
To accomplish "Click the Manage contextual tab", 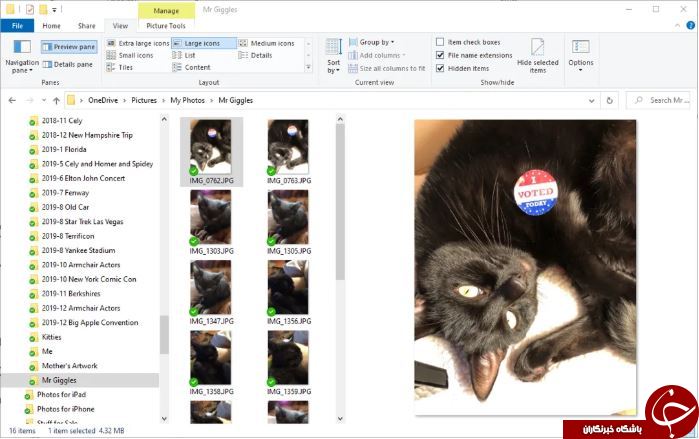I will 166,11.
